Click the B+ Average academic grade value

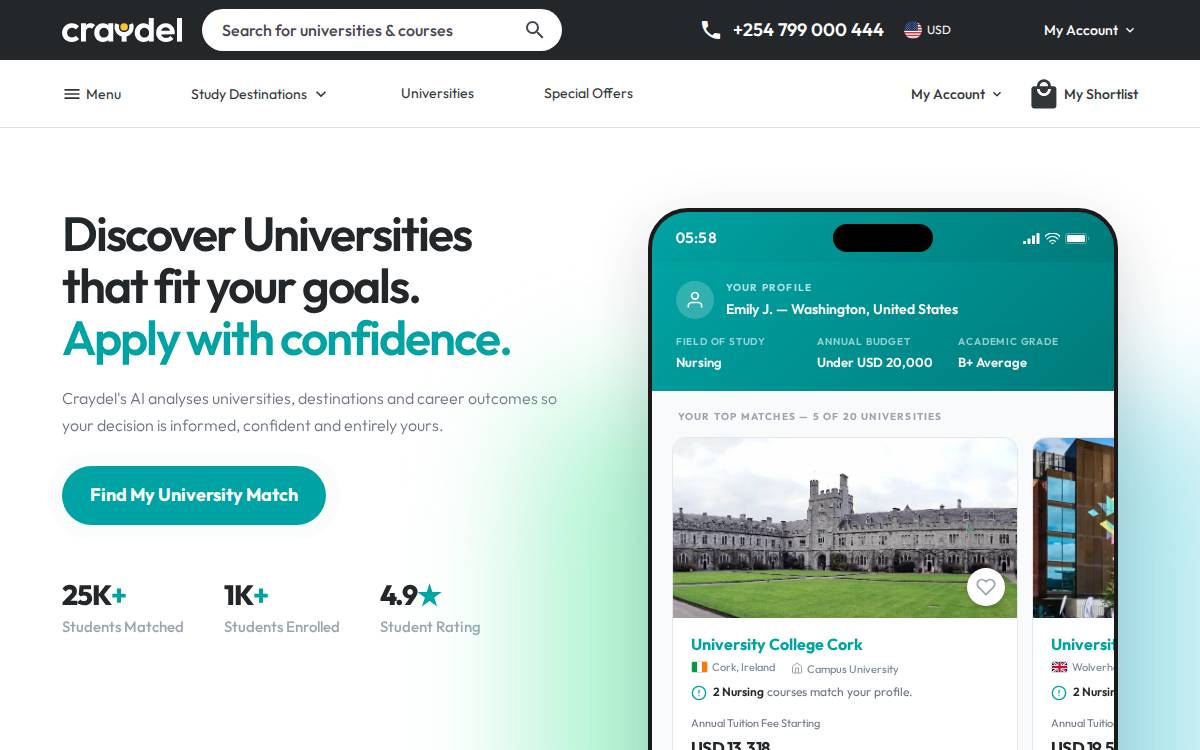coord(992,362)
